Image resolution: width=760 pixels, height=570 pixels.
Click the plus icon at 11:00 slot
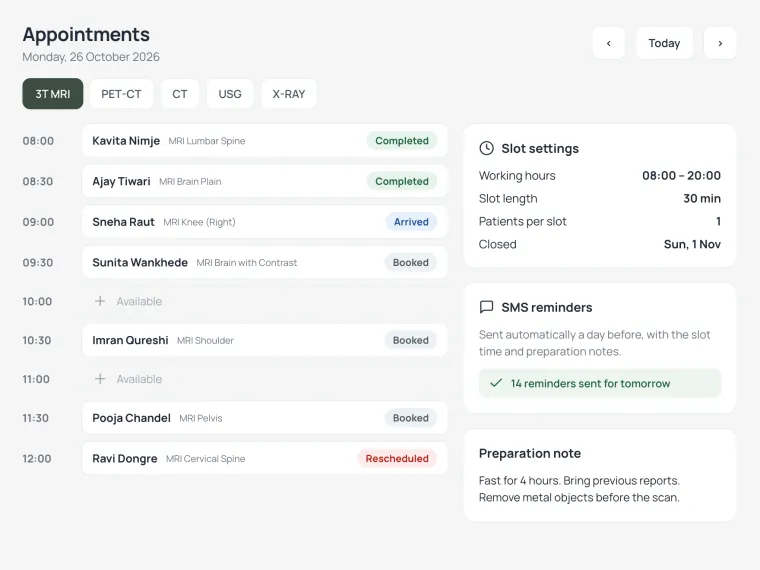(100, 379)
